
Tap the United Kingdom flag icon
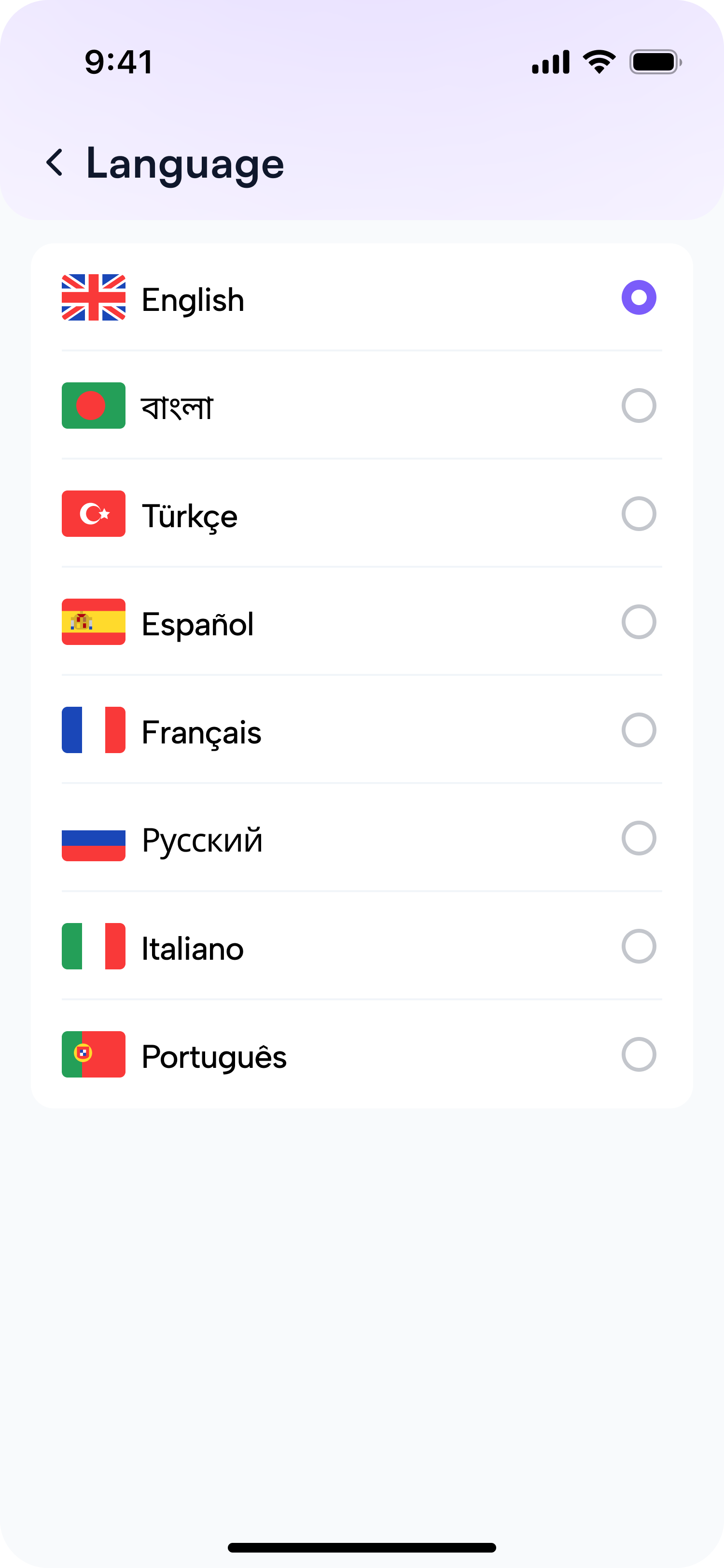(x=94, y=298)
